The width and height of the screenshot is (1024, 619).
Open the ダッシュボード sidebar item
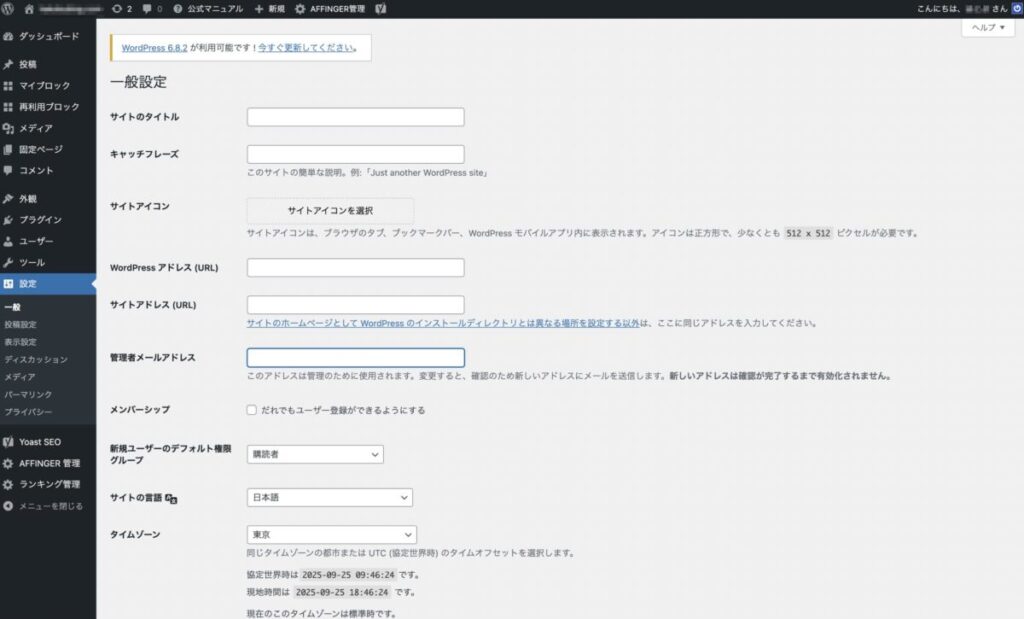[48, 36]
